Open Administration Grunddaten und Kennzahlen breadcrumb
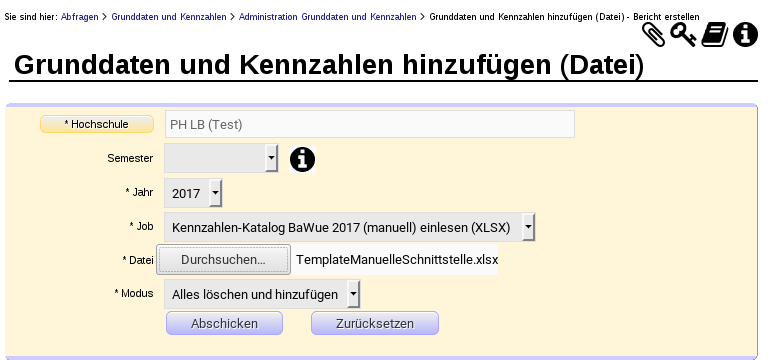 [327, 17]
